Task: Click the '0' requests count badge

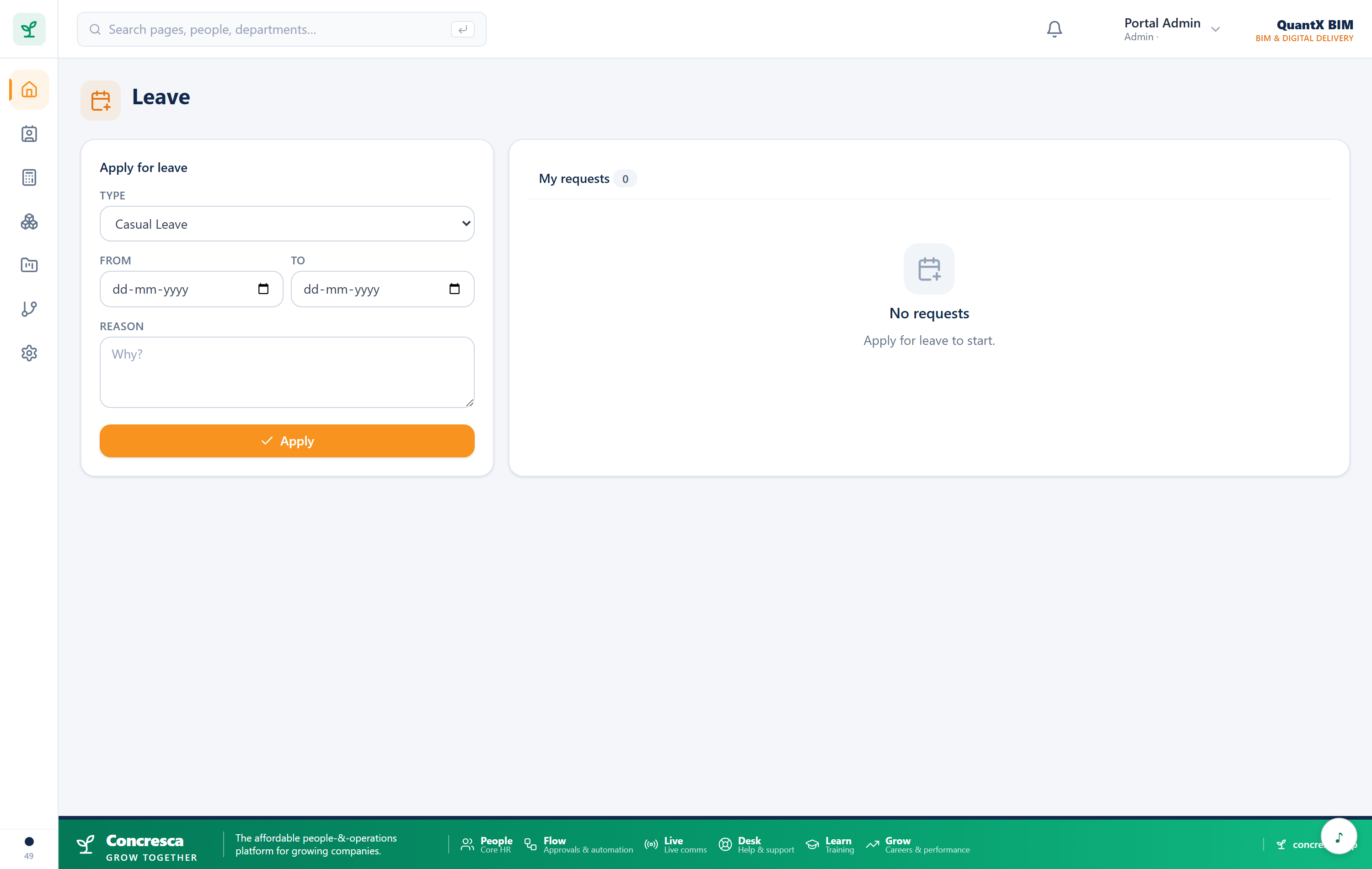Action: pyautogui.click(x=625, y=179)
